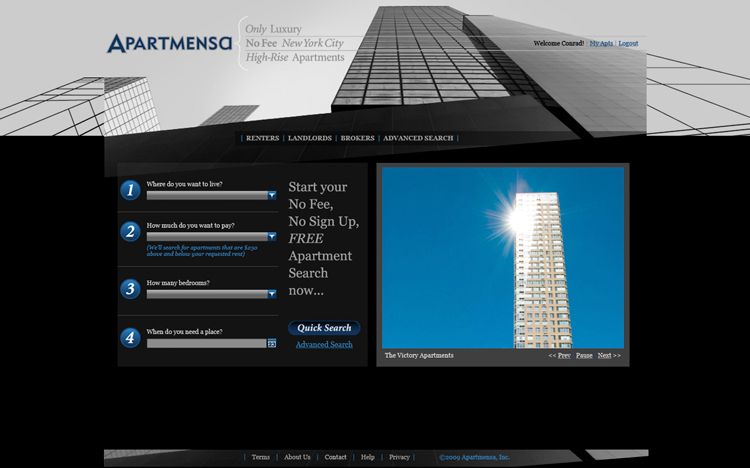The image size is (750, 468).
Task: Expand the 'Where do you want to live' dropdown arrow
Action: coord(272,195)
